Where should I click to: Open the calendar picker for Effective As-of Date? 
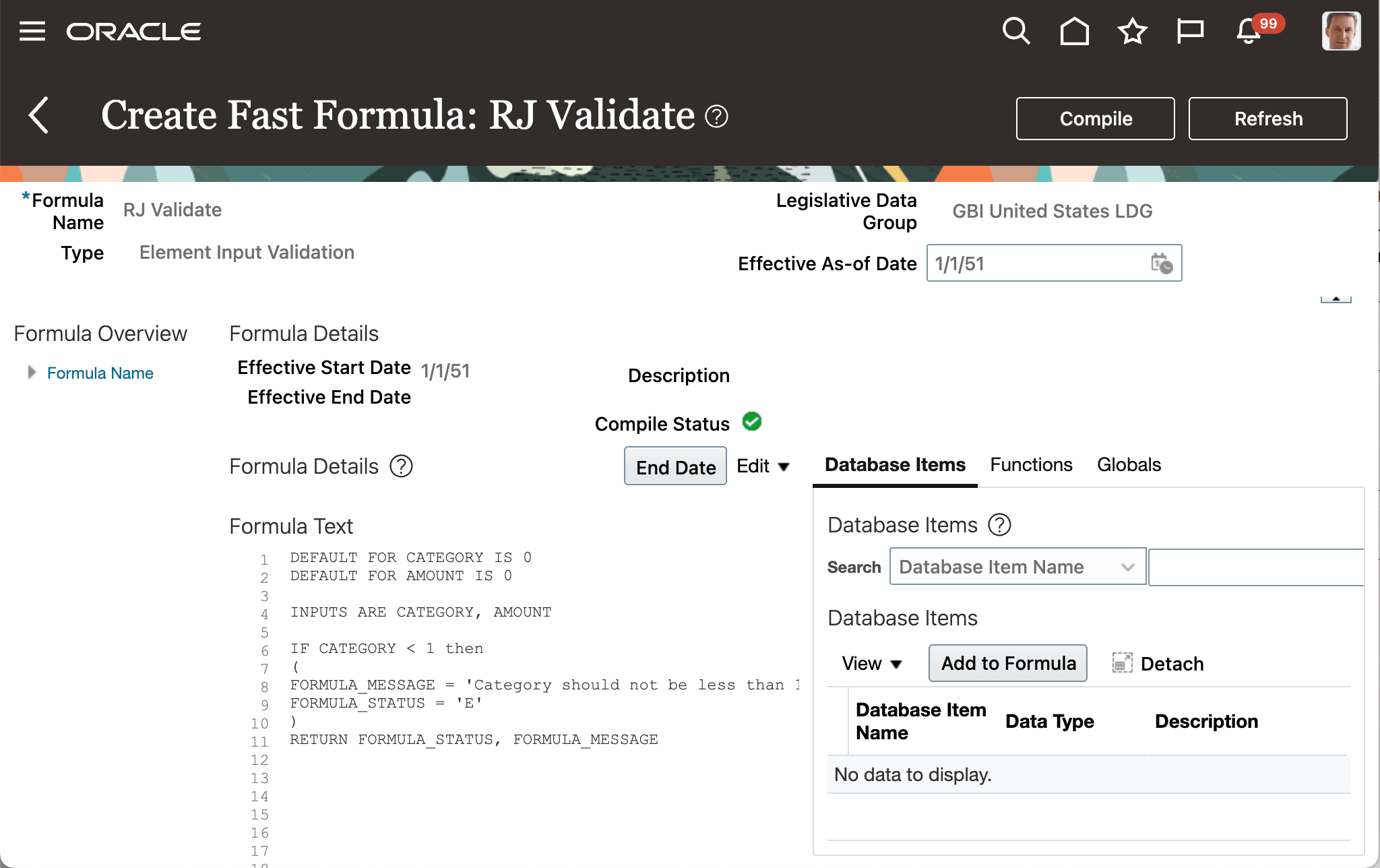[x=1162, y=263]
